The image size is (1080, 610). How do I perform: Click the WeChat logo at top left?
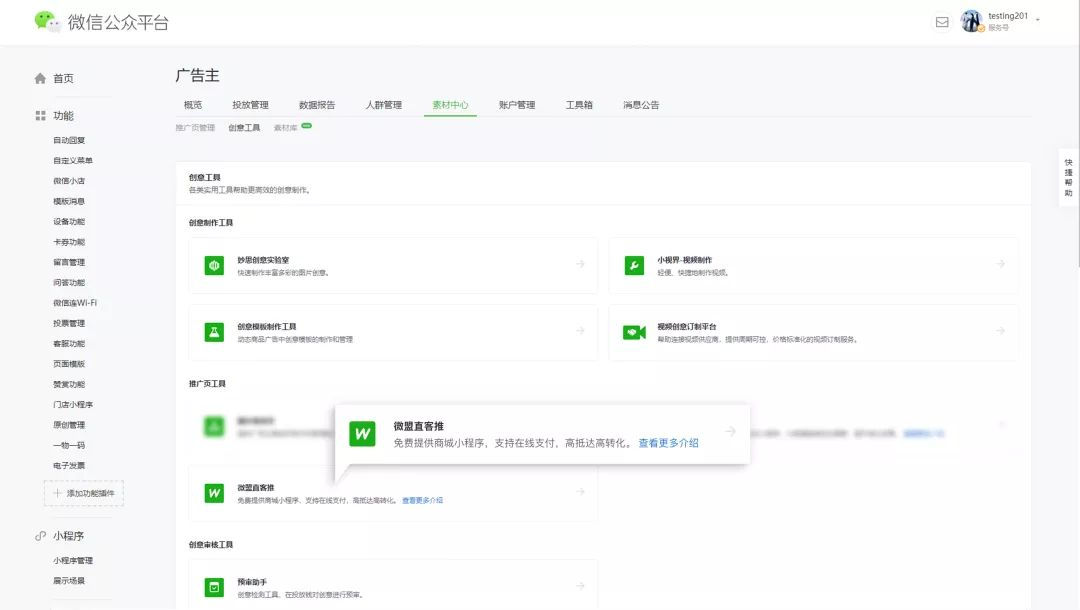(x=48, y=21)
